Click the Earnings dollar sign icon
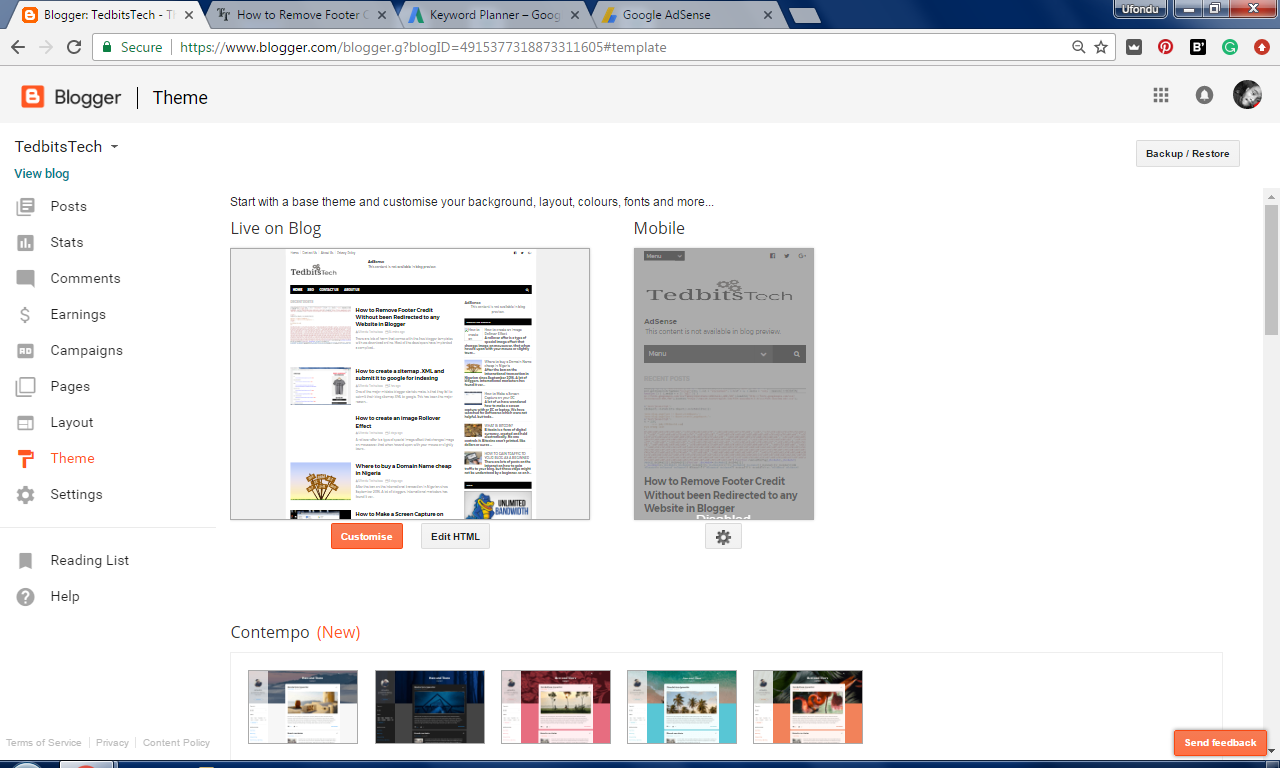Image resolution: width=1280 pixels, height=768 pixels. click(26, 314)
